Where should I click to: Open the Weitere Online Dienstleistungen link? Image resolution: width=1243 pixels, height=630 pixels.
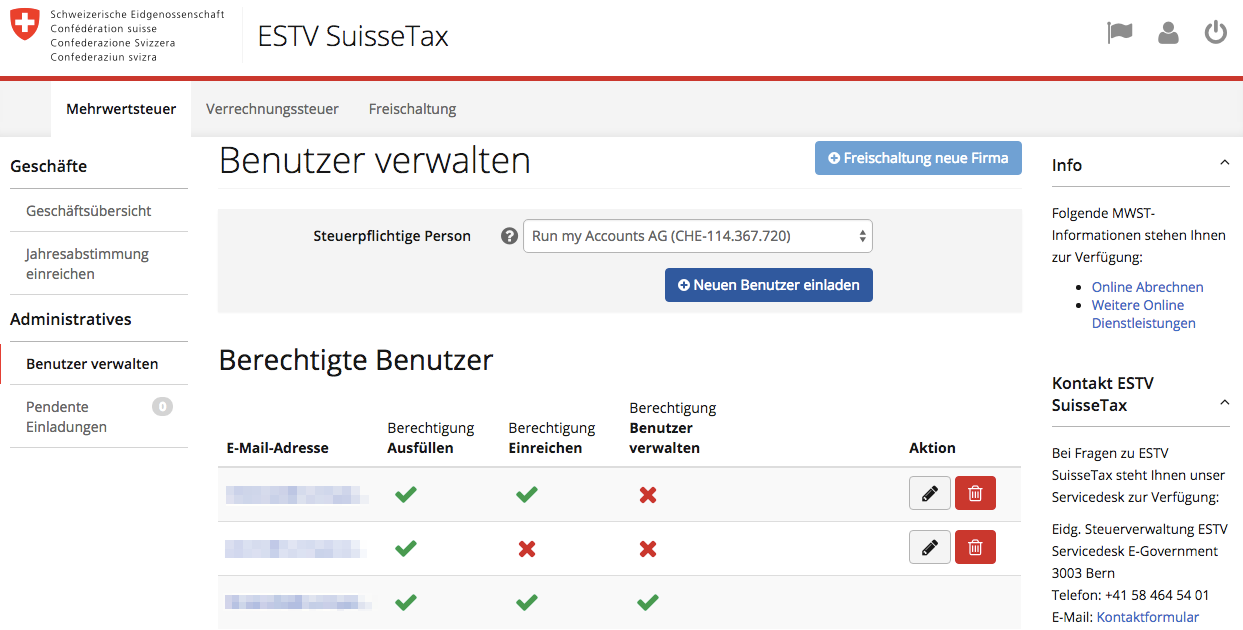point(1143,314)
